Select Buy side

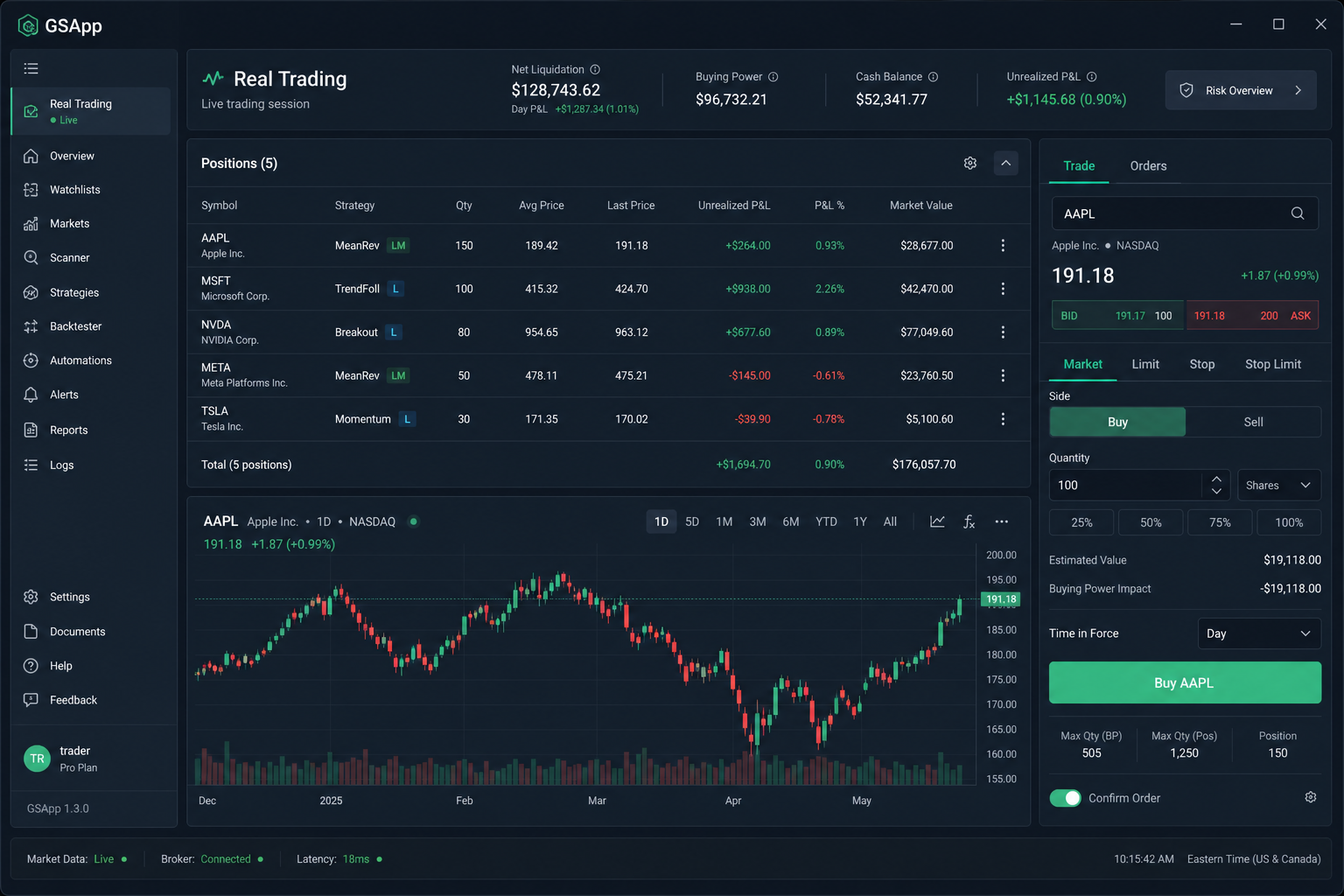point(1117,422)
